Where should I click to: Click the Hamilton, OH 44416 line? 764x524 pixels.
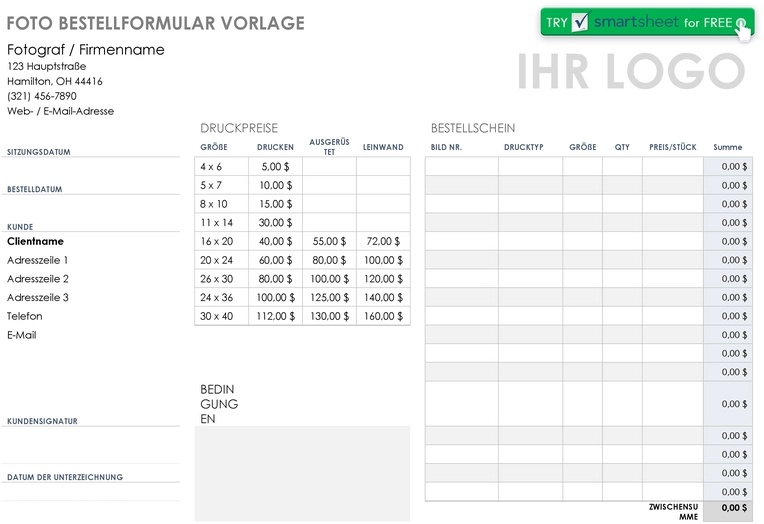pyautogui.click(x=55, y=81)
